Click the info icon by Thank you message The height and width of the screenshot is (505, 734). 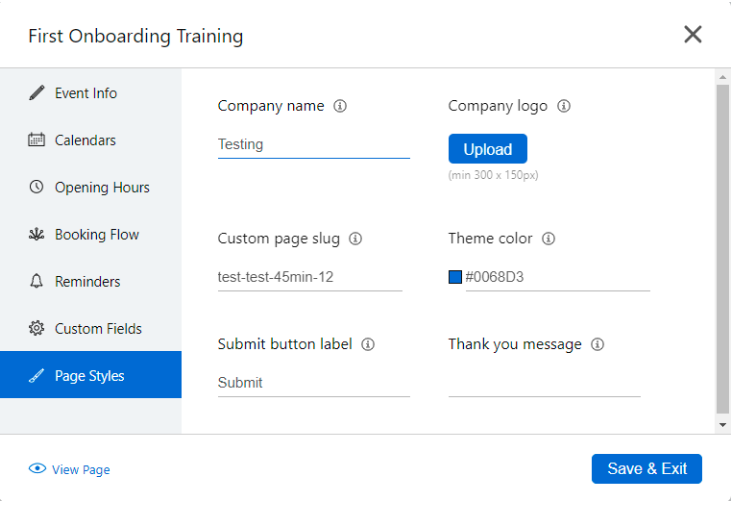coord(597,344)
